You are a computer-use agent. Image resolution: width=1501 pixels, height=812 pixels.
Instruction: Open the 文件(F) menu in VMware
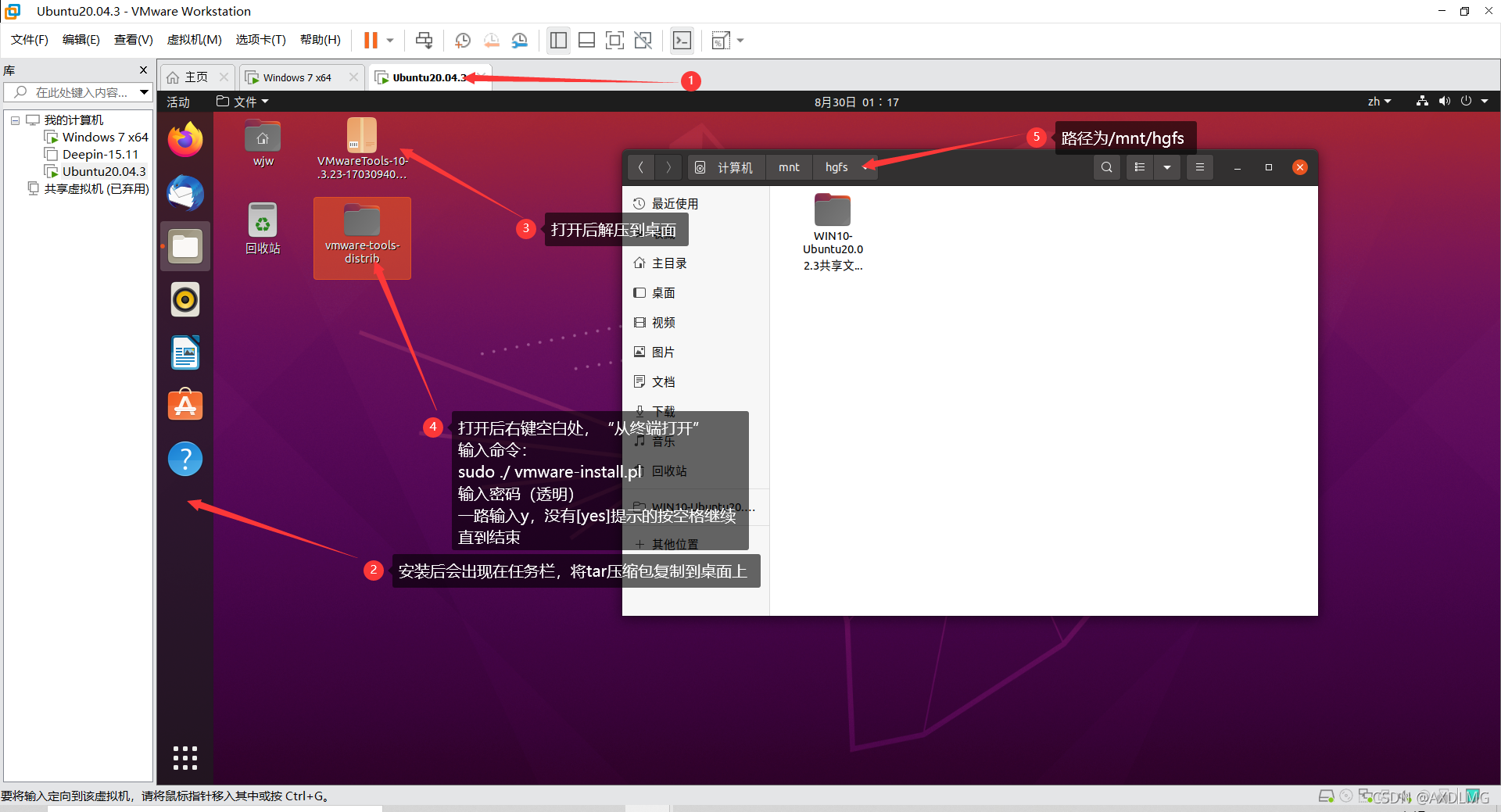(x=30, y=40)
